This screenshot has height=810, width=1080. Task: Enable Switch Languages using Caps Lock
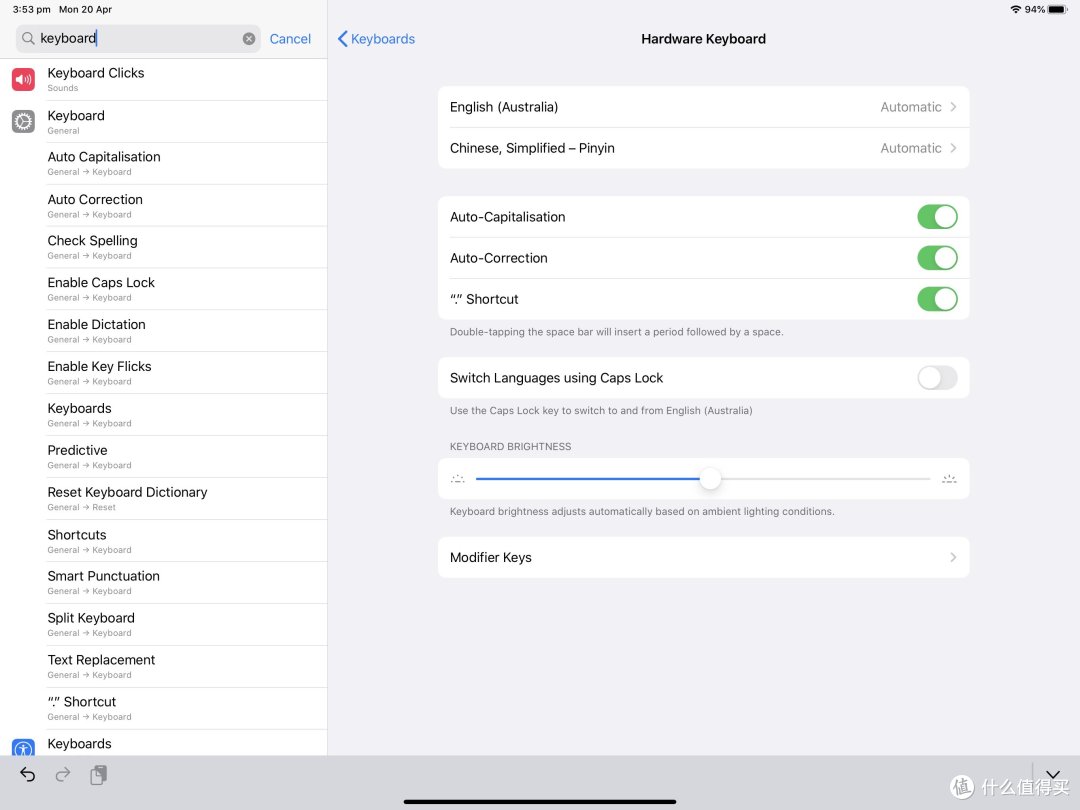click(x=937, y=378)
